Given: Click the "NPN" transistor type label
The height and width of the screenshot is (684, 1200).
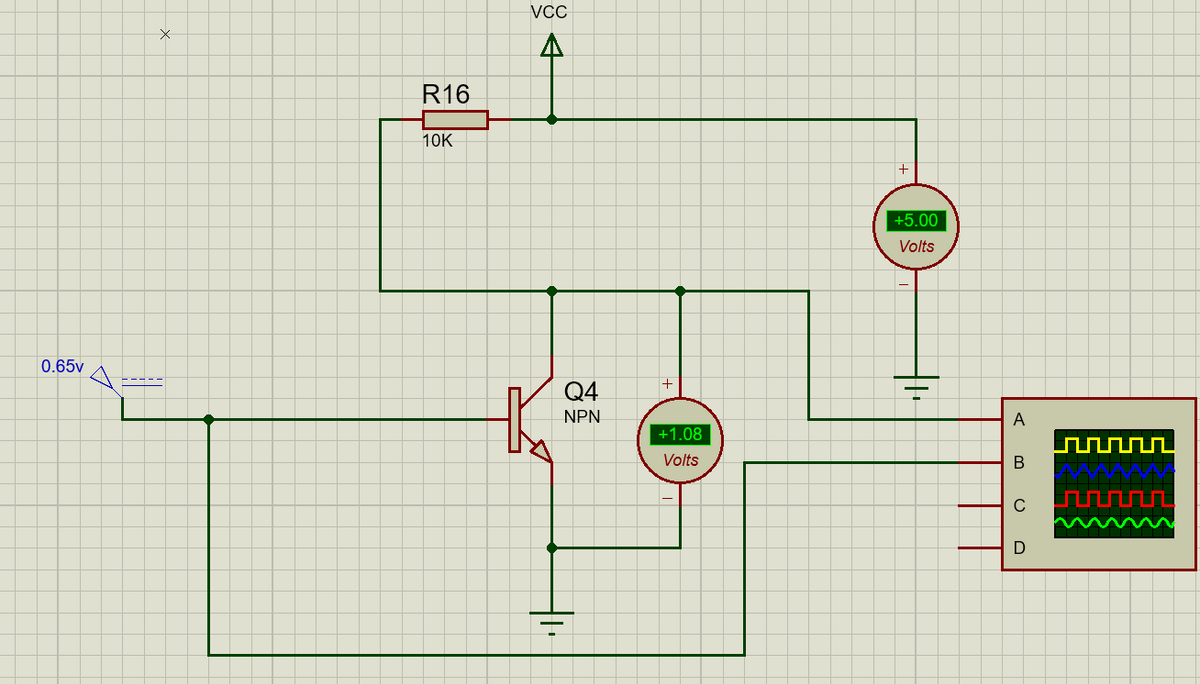Looking at the screenshot, I should [x=582, y=416].
